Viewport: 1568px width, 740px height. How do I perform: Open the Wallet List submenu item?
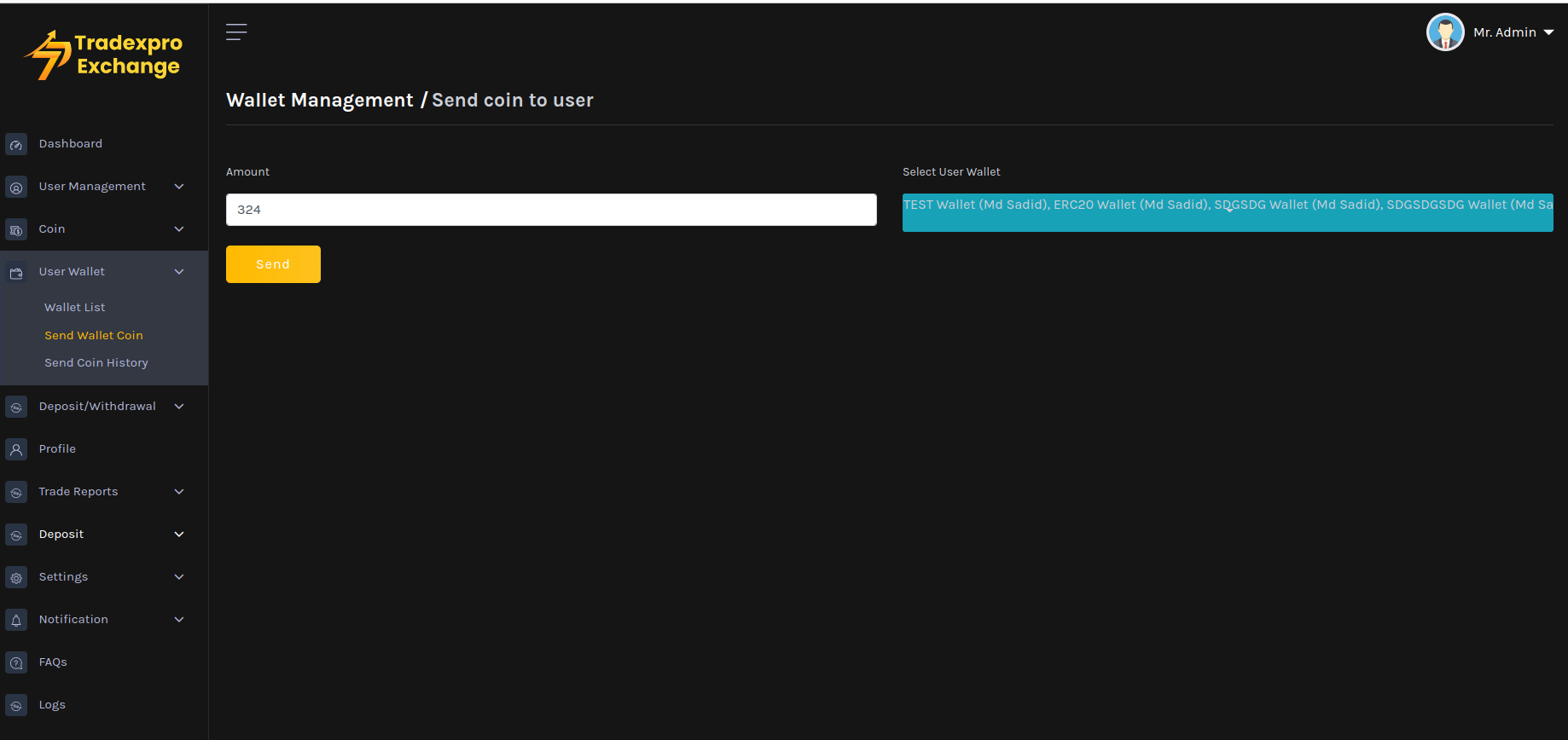coord(75,308)
